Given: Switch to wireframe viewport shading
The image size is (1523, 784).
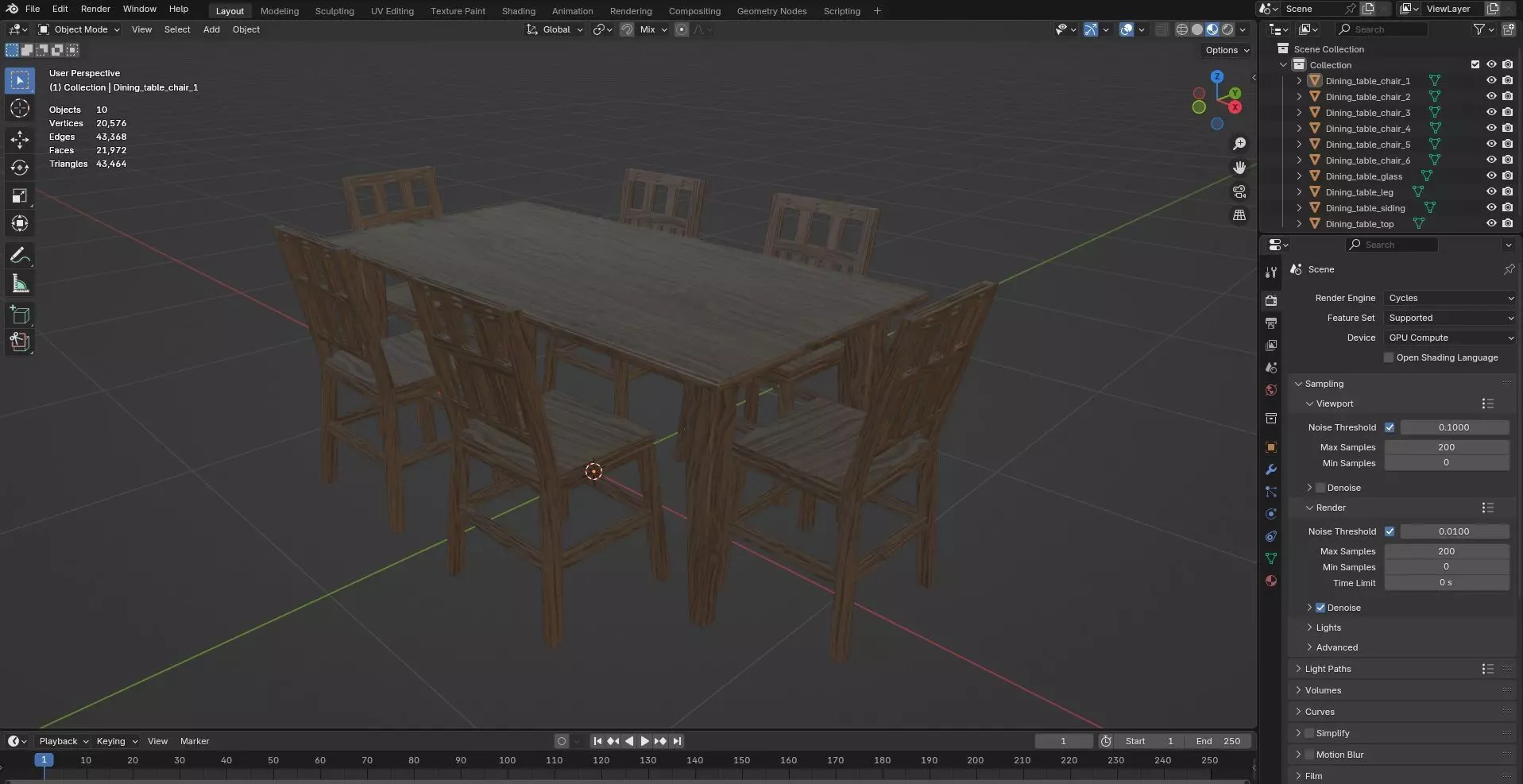Looking at the screenshot, I should [1182, 29].
